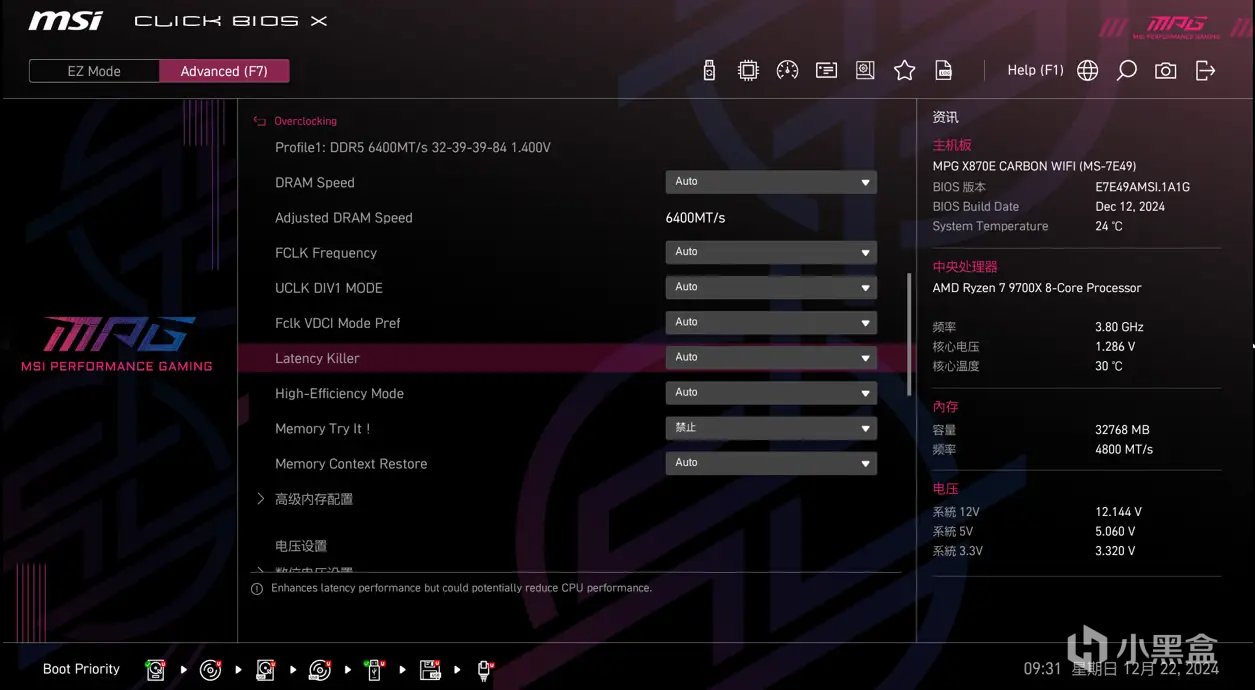This screenshot has height=690, width=1255.
Task: Open the Fclk VDCI Mode Pref dropdown
Action: coord(771,322)
